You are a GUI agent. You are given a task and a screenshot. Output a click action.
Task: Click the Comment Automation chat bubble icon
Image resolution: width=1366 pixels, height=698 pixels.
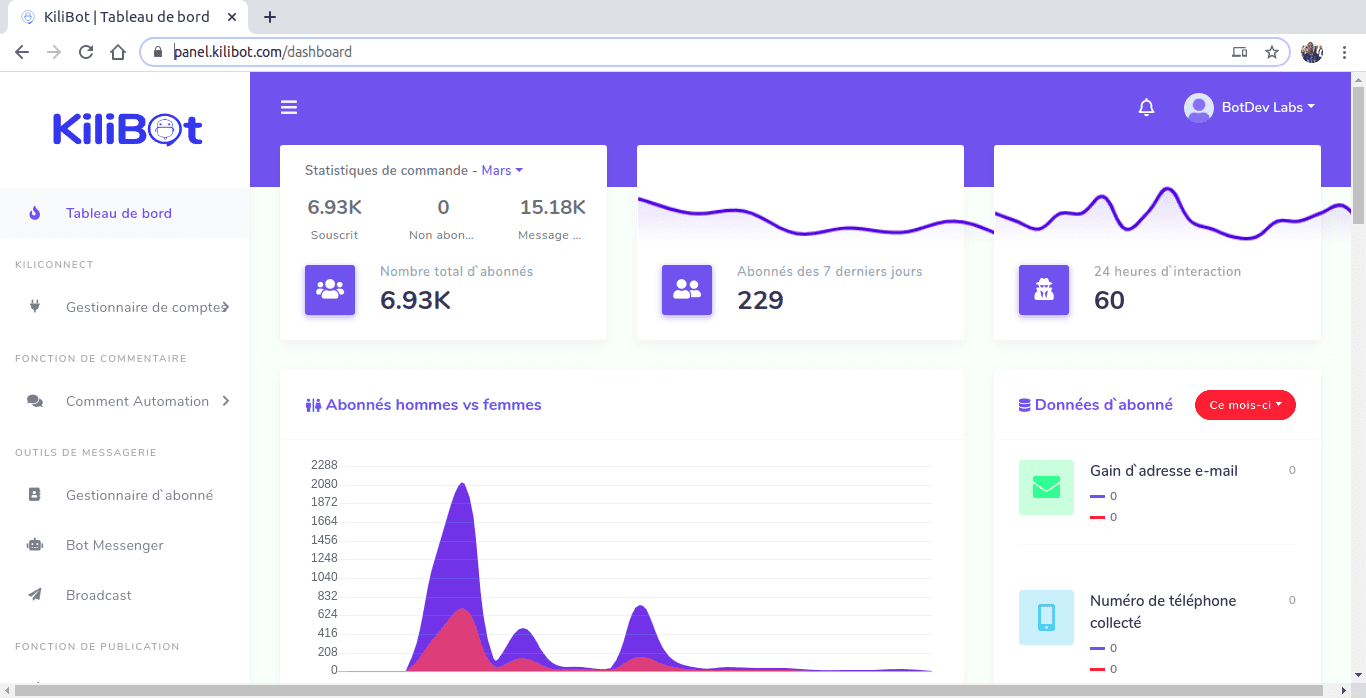point(36,400)
